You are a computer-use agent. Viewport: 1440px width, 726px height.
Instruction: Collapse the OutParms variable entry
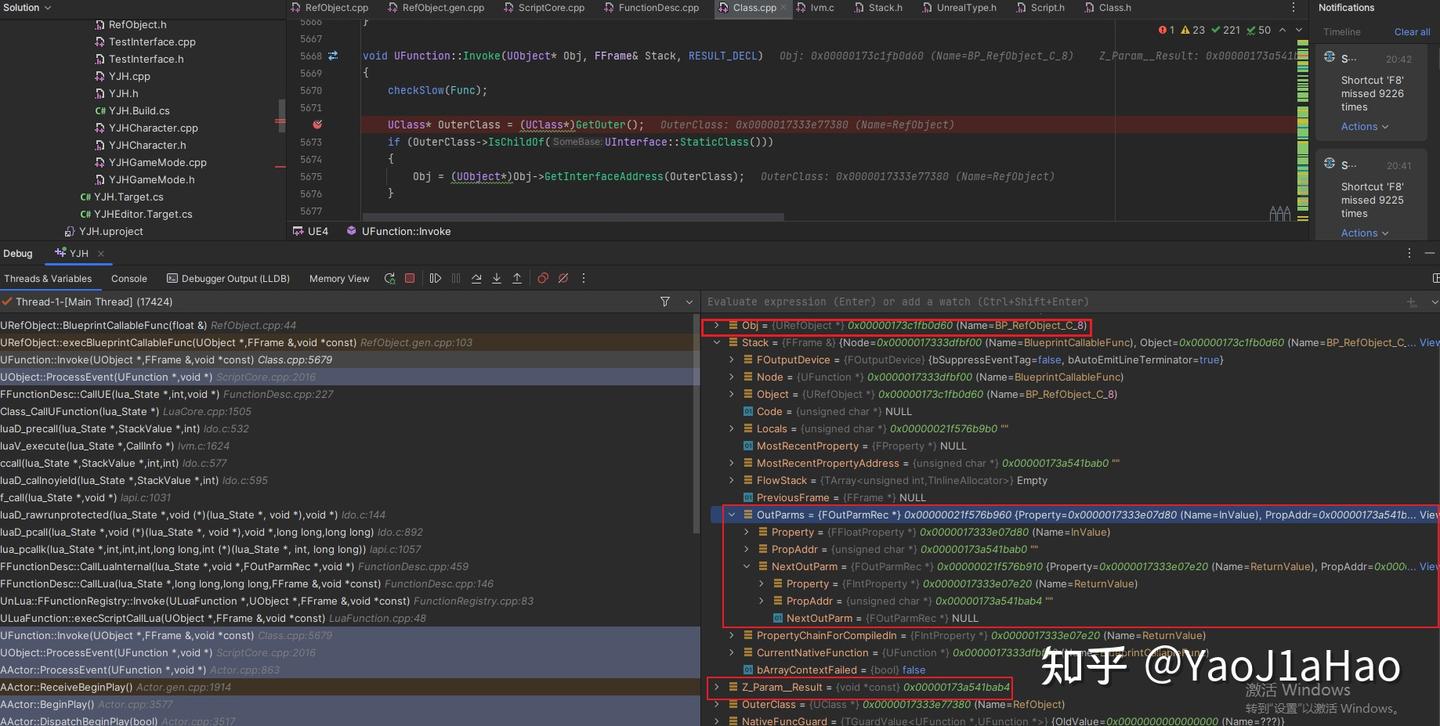point(734,514)
